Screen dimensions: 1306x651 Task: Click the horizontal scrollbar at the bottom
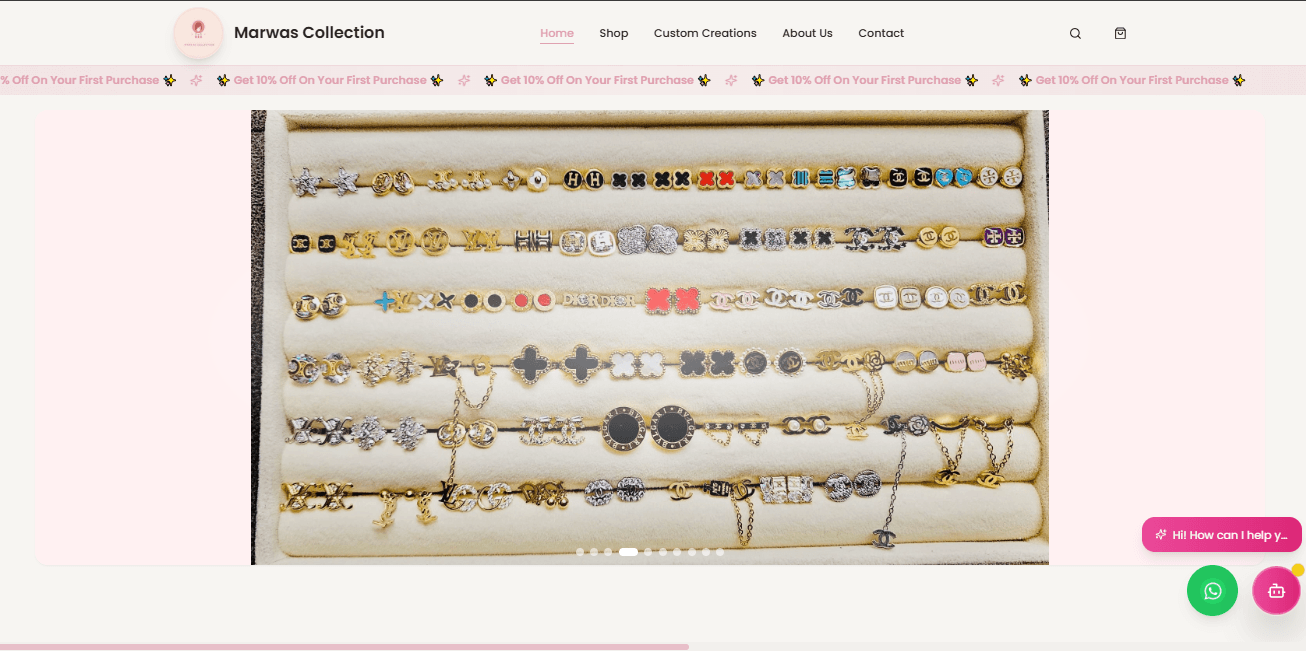coord(344,647)
